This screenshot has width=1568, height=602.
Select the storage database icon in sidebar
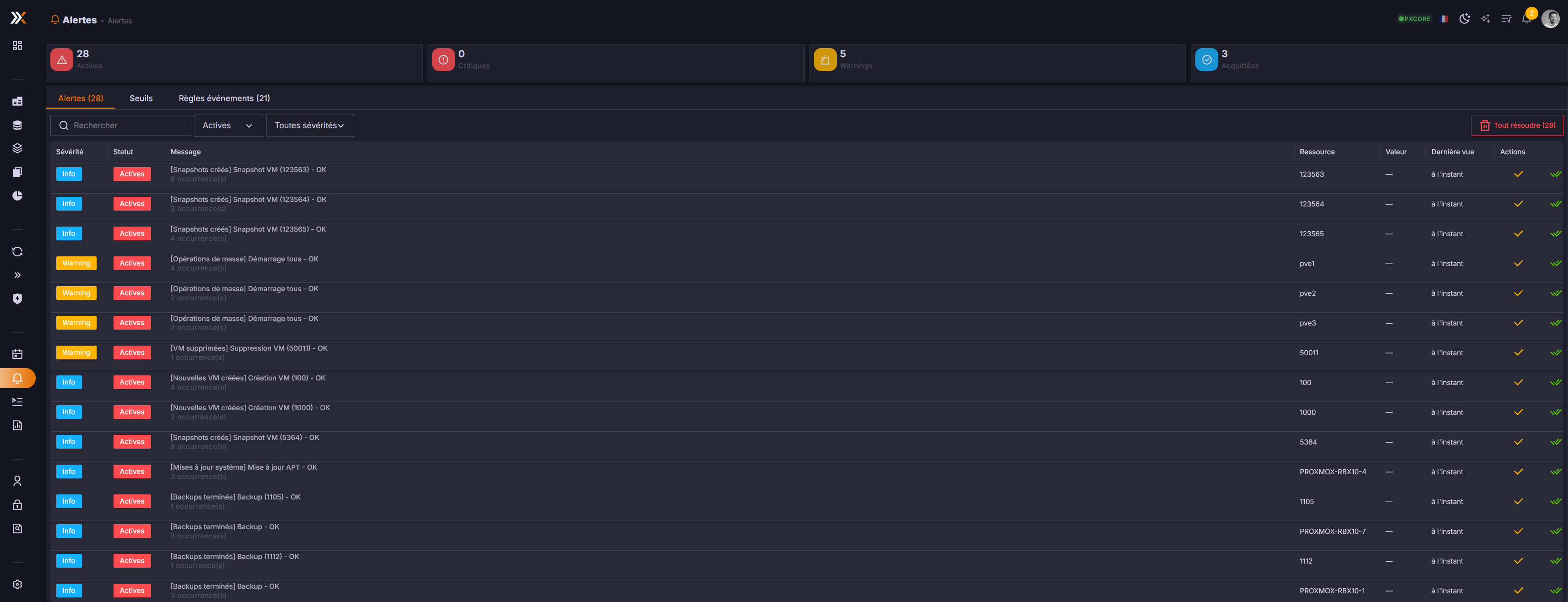click(16, 125)
